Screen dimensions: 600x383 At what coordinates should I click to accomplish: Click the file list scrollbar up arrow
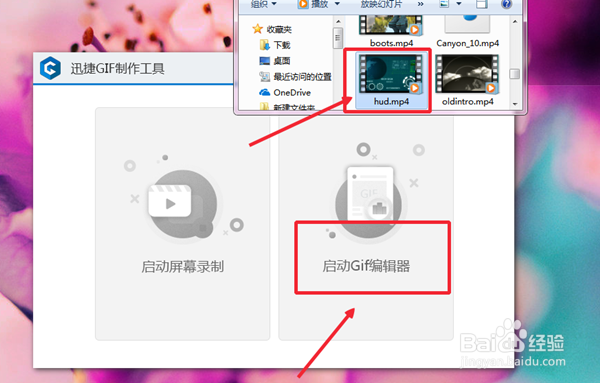tap(515, 21)
